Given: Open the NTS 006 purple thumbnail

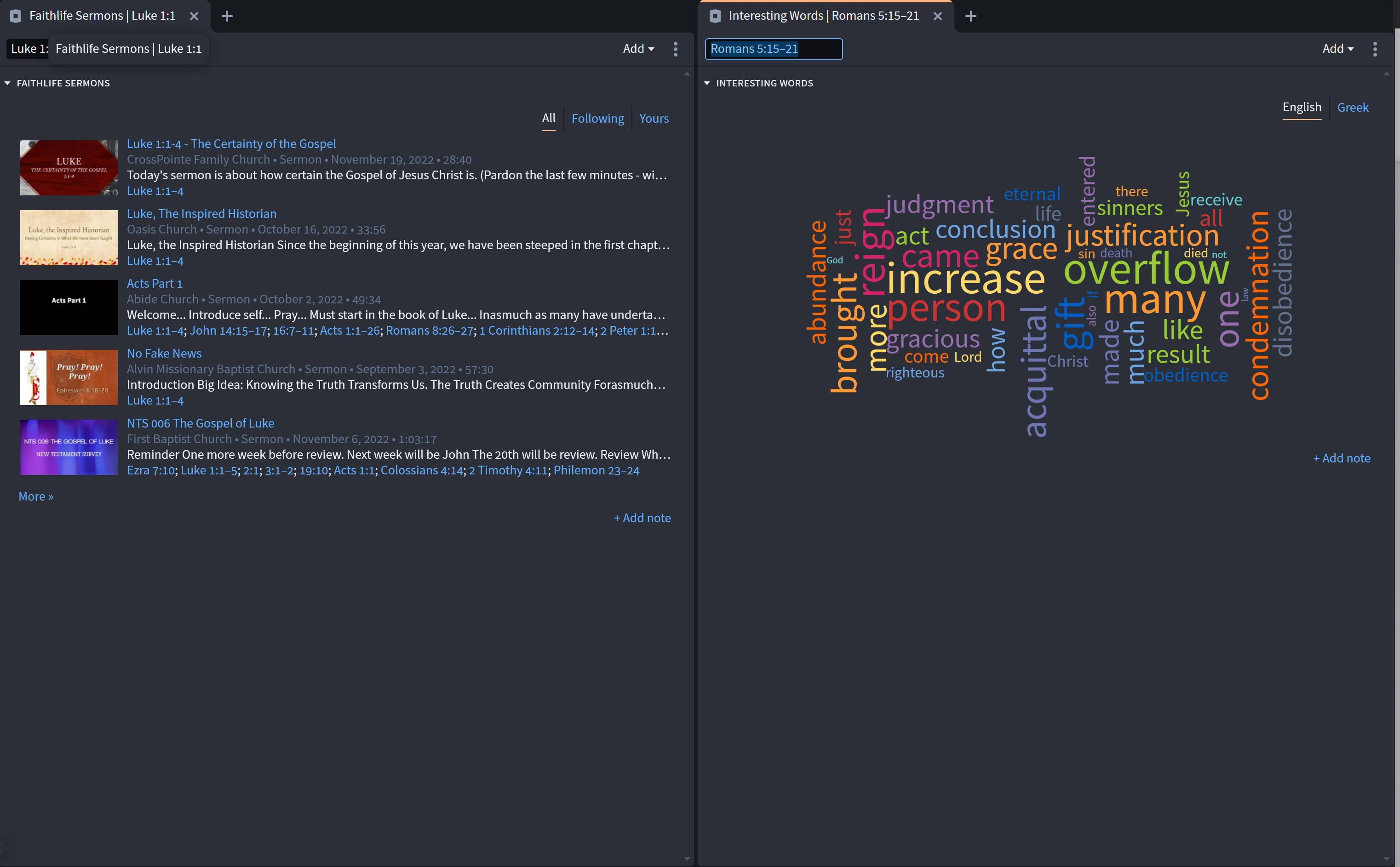Looking at the screenshot, I should 69,447.
